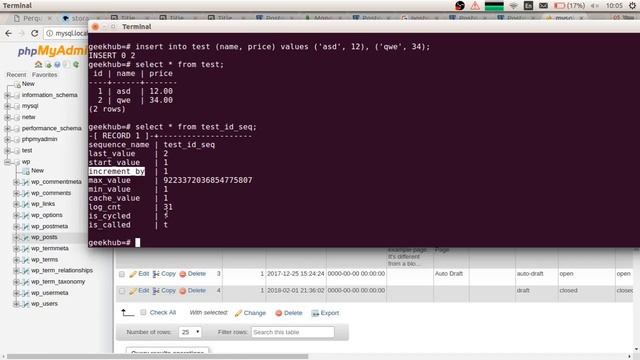Click the keyboard layout indicator
Viewport: 640px width, 360px height.
coord(529,6)
